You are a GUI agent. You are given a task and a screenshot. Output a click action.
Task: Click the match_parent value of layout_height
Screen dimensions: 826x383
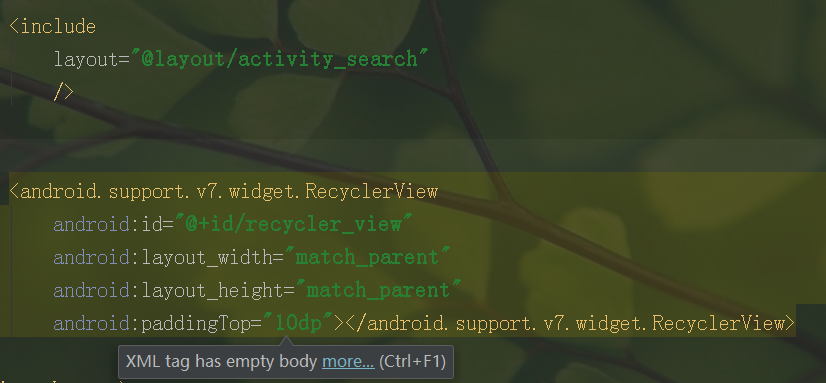pos(378,290)
